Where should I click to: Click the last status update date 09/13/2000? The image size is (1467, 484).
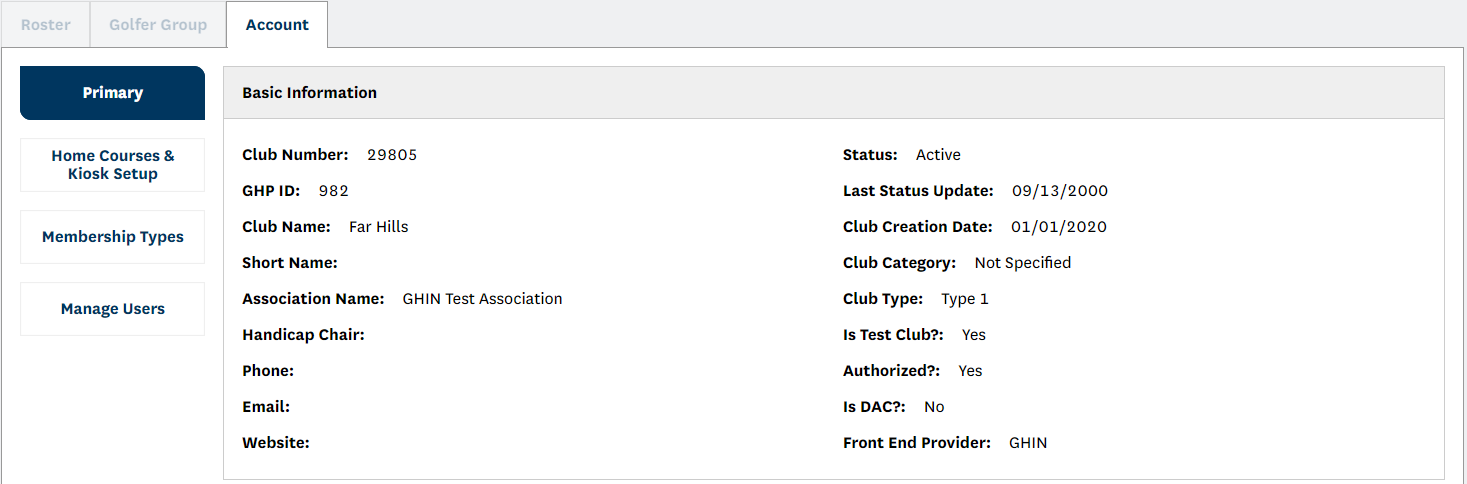pyautogui.click(x=1060, y=191)
